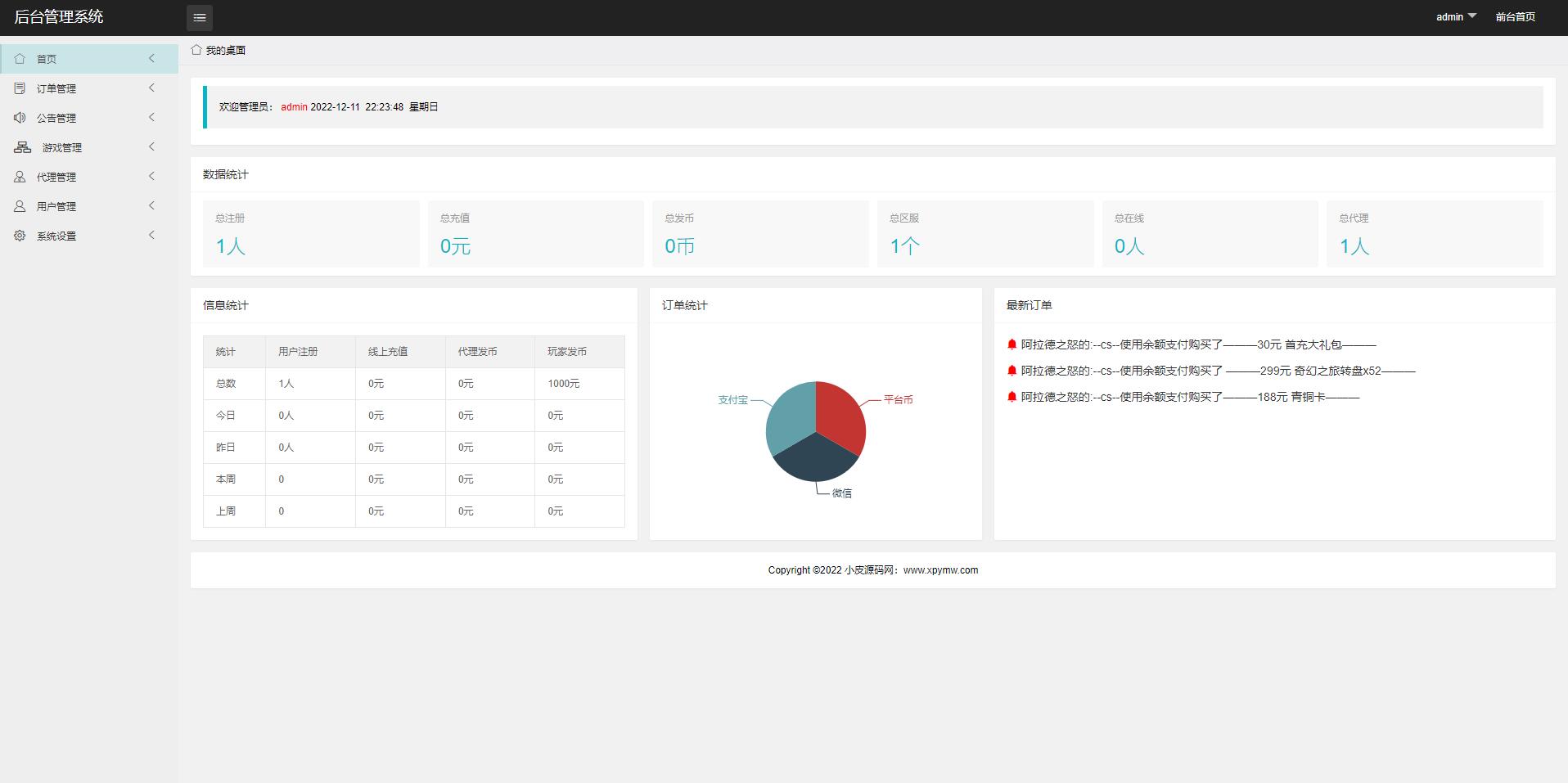Click the home icon beside 首页
This screenshot has height=783, width=1568.
[x=20, y=59]
